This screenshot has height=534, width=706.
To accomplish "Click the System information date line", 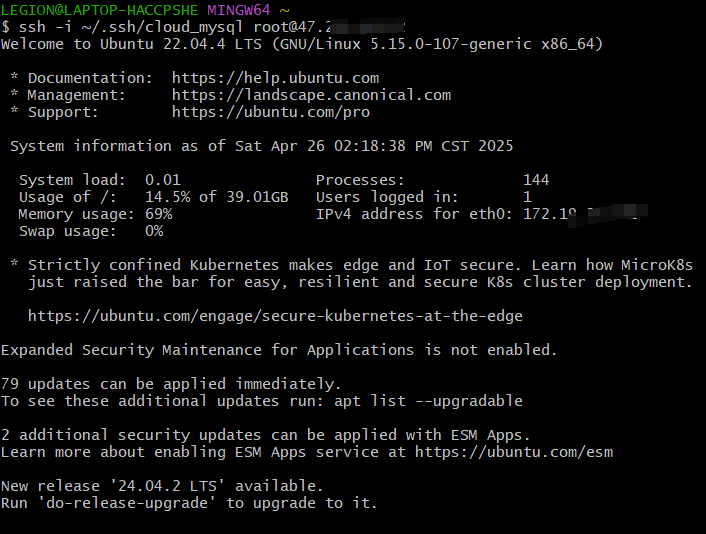I will (x=262, y=146).
